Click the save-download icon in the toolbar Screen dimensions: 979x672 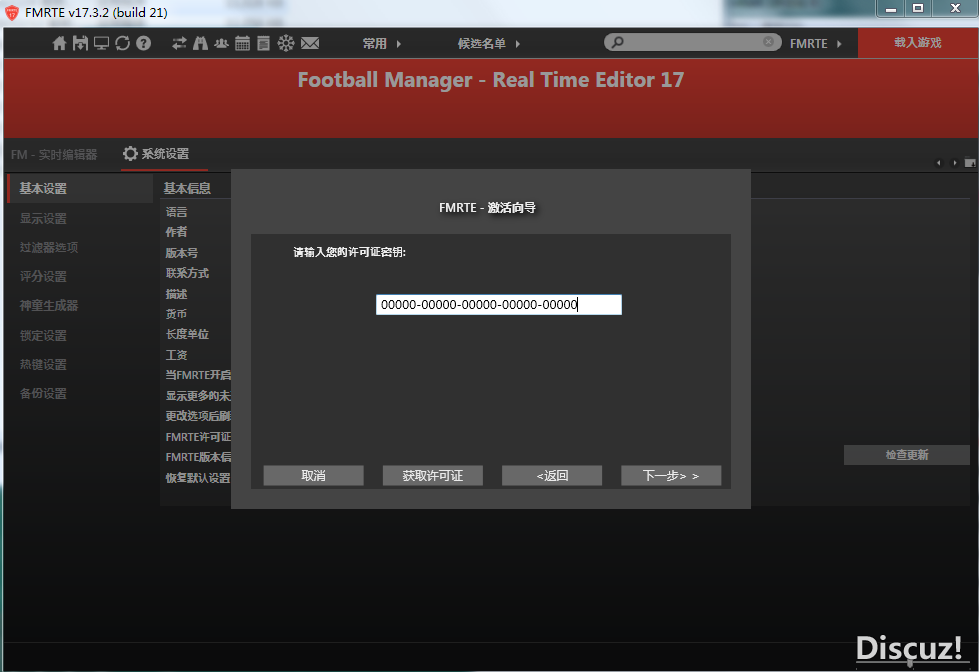point(80,43)
